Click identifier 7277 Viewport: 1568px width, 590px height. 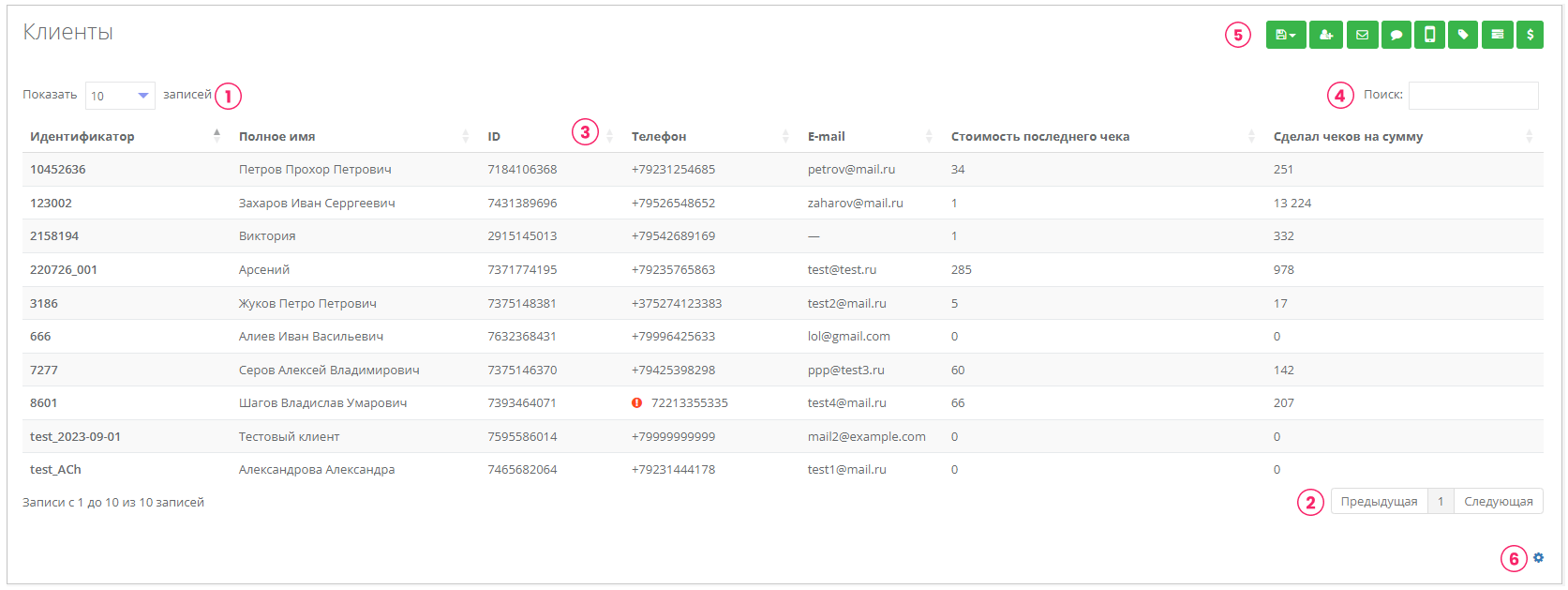[x=44, y=370]
